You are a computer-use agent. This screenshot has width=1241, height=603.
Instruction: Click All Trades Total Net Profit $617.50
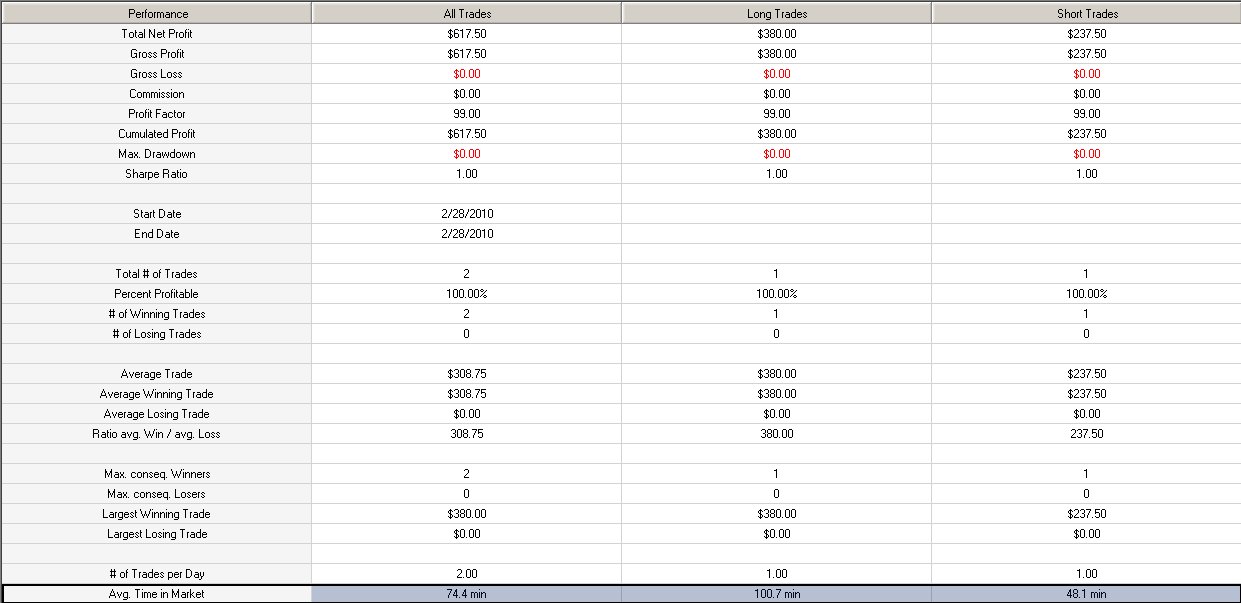(x=467, y=34)
